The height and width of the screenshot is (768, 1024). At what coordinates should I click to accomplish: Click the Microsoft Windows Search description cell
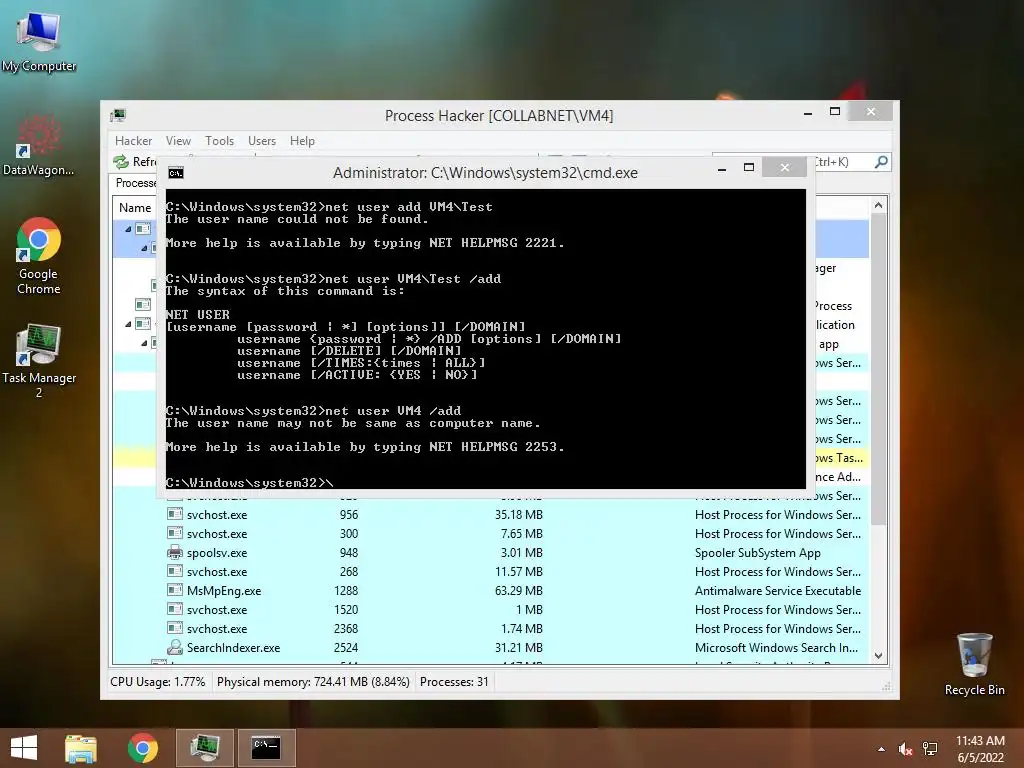776,647
